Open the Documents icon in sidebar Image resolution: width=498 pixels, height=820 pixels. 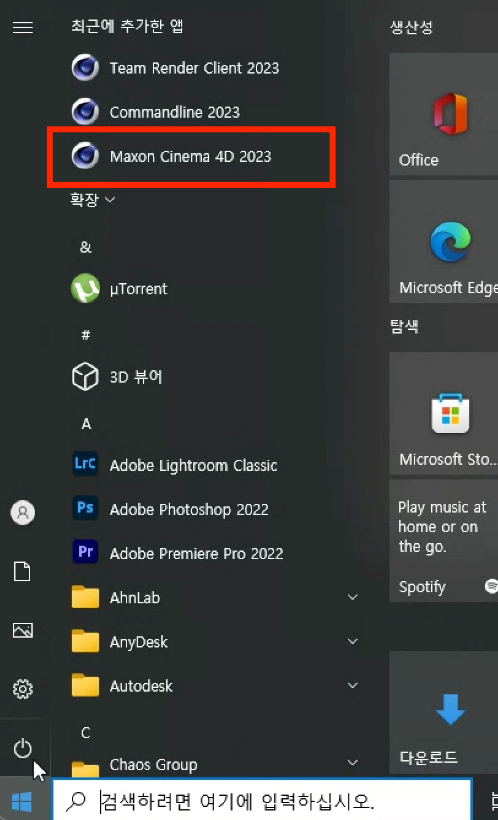pyautogui.click(x=22, y=572)
